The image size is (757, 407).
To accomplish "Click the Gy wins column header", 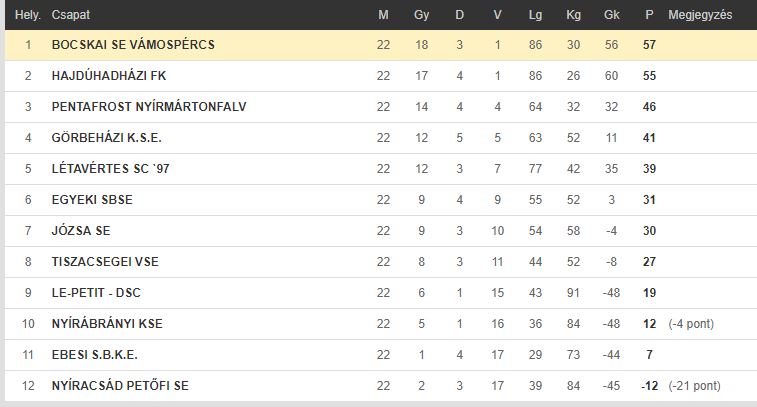I will pos(421,15).
